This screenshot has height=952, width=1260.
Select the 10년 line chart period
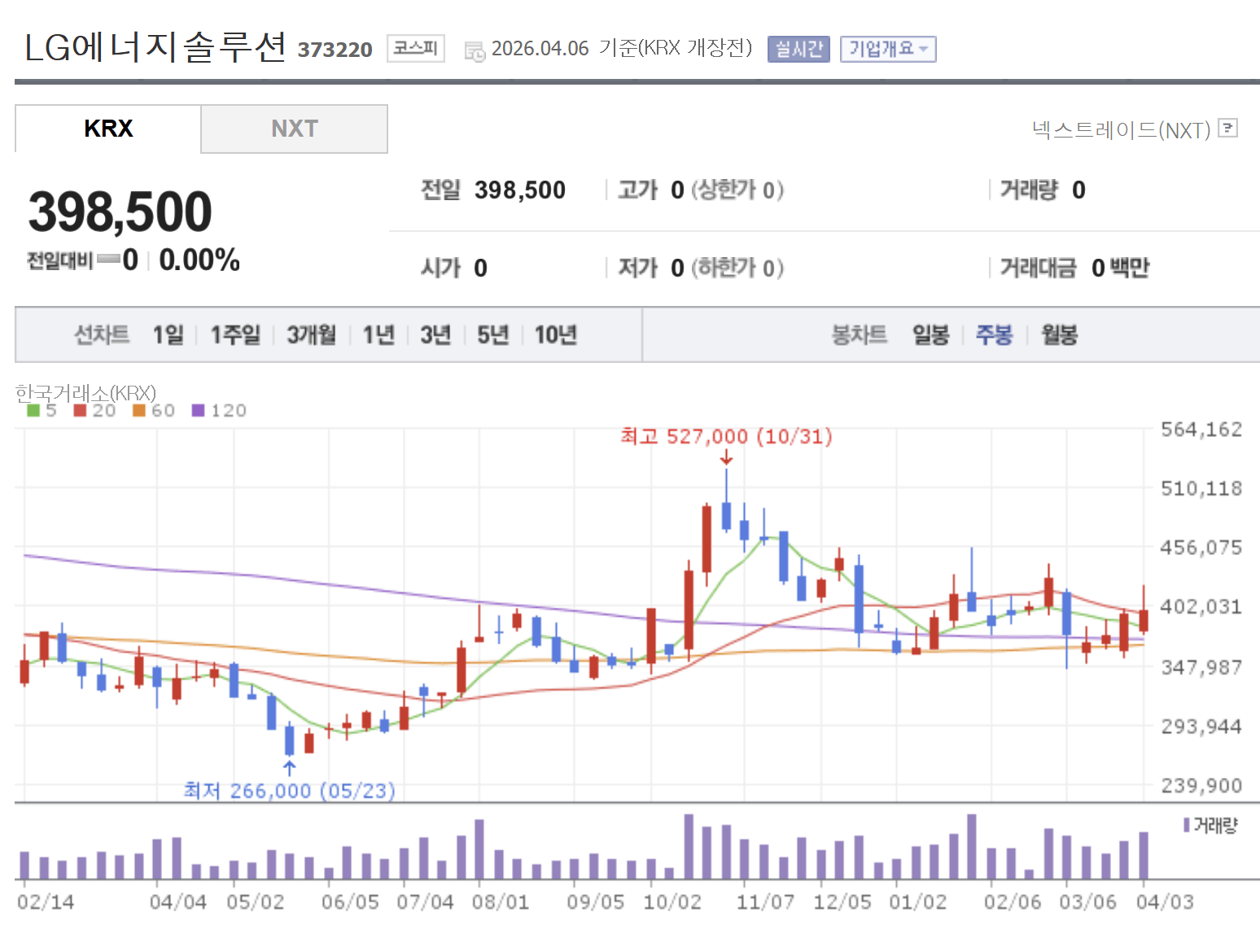pos(556,334)
